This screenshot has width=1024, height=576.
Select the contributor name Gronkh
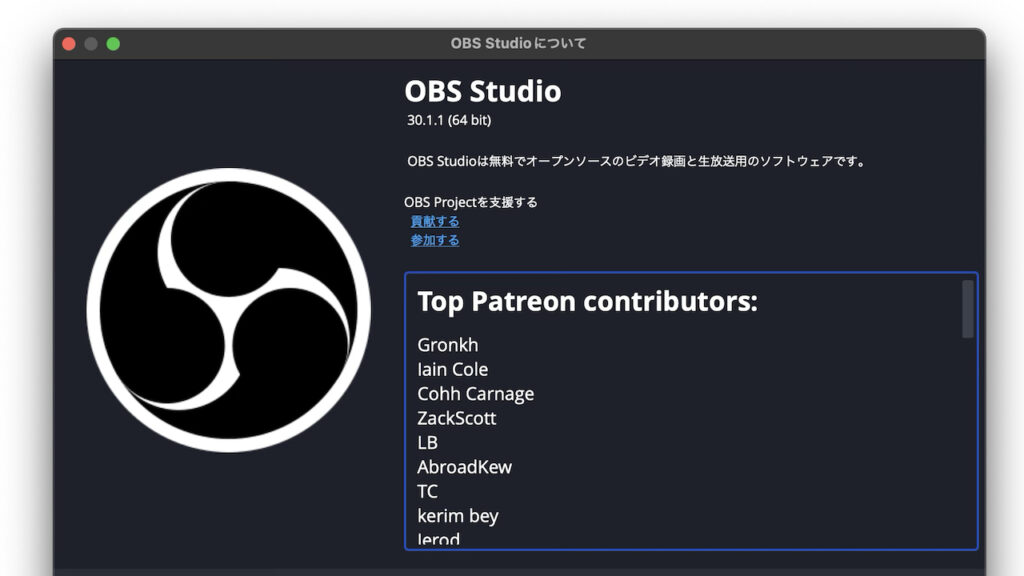(x=447, y=344)
